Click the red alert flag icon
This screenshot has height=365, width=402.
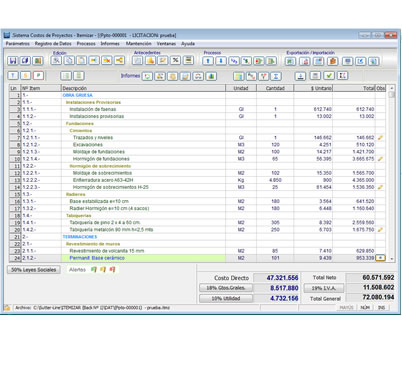point(112,269)
